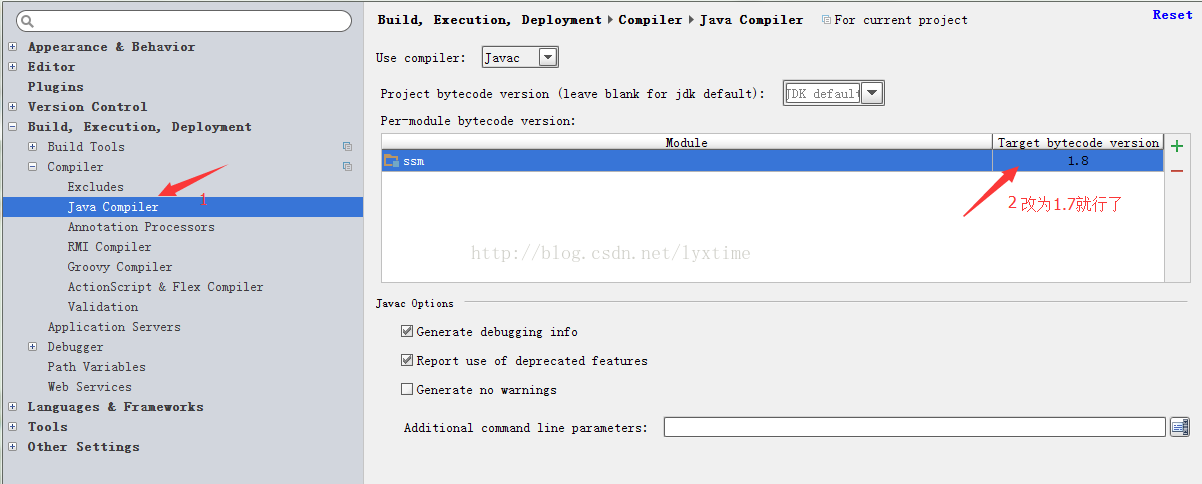
Task: Click the red minus remove-module icon
Action: (x=1177, y=171)
